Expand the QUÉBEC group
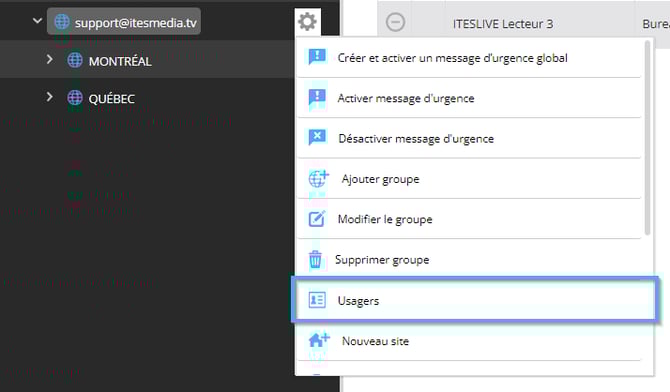Image resolution: width=670 pixels, height=392 pixels. tap(50, 97)
